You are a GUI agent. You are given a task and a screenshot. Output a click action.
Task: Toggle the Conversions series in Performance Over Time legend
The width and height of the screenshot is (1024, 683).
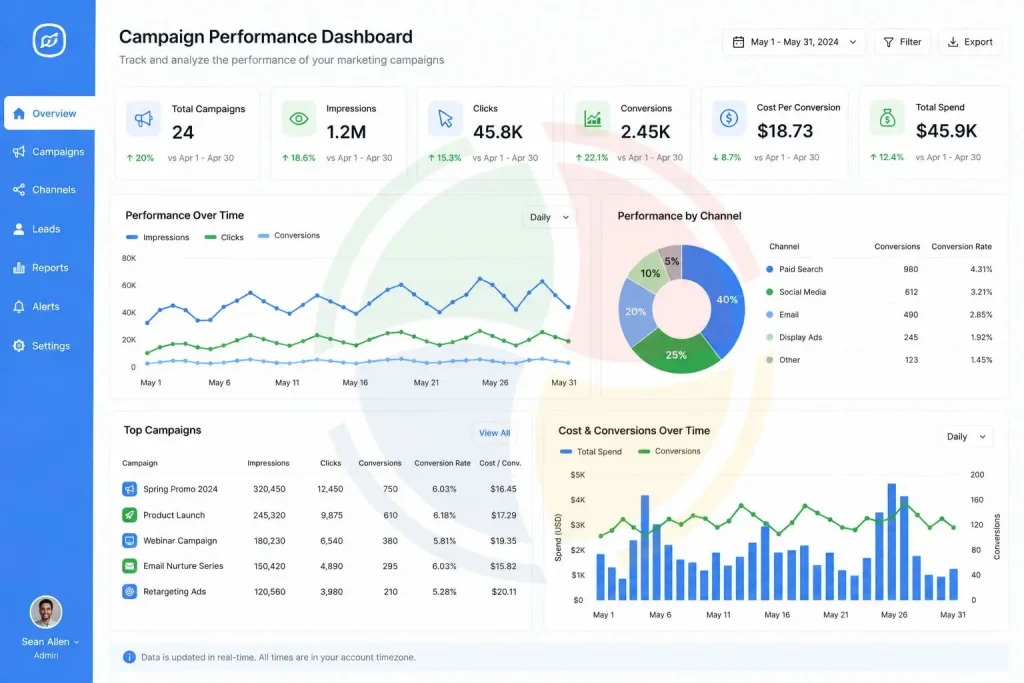coord(289,236)
